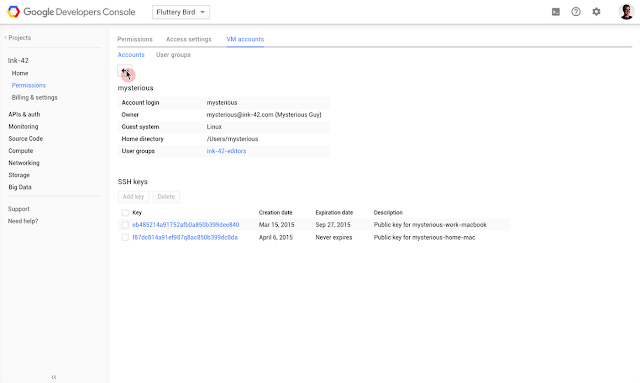Click the Google Developers Console logo
Image resolution: width=640 pixels, height=383 pixels.
tap(71, 12)
